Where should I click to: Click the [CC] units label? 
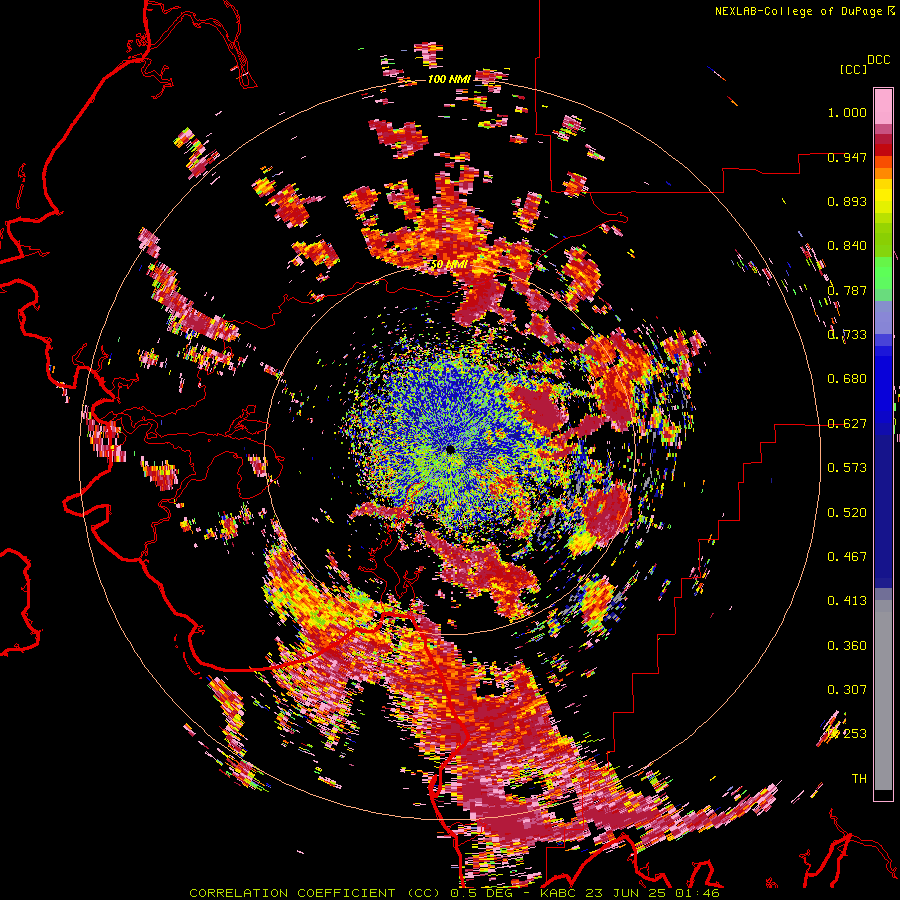pyautogui.click(x=853, y=69)
